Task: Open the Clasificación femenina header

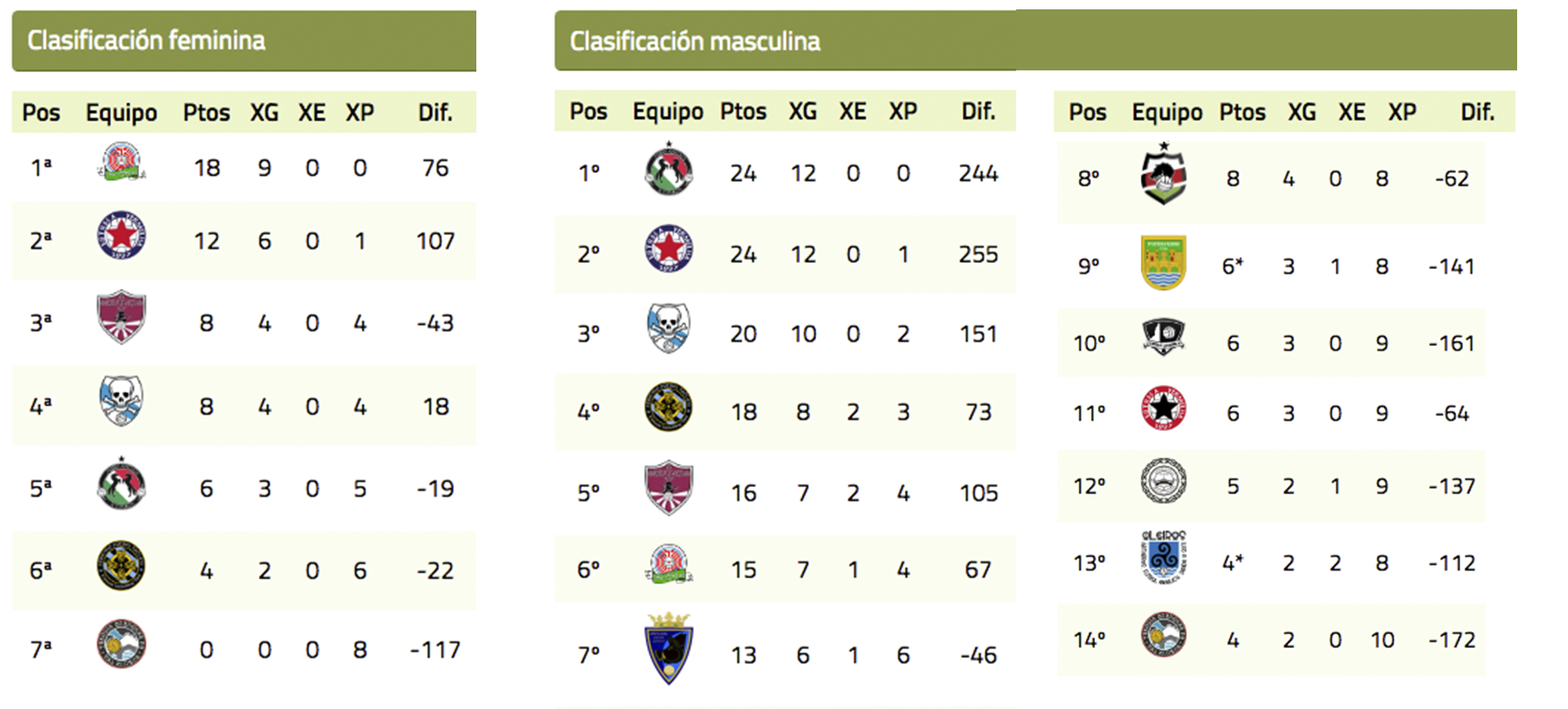Action: pyautogui.click(x=146, y=41)
